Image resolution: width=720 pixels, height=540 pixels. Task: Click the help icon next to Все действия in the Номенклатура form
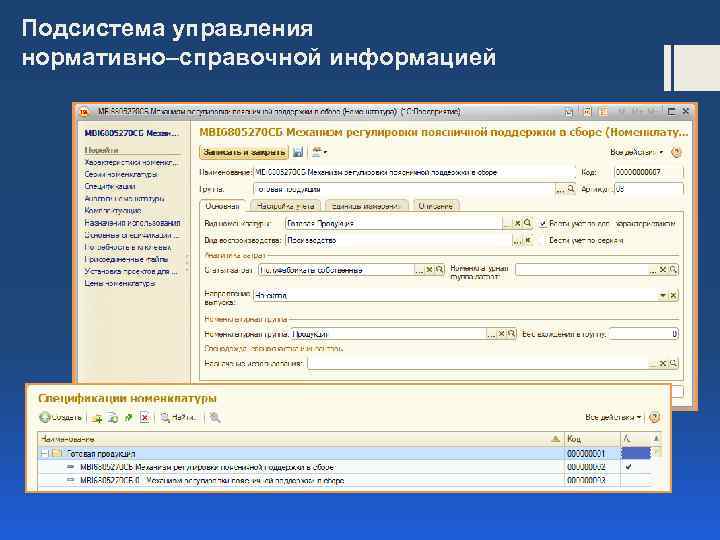click(676, 152)
